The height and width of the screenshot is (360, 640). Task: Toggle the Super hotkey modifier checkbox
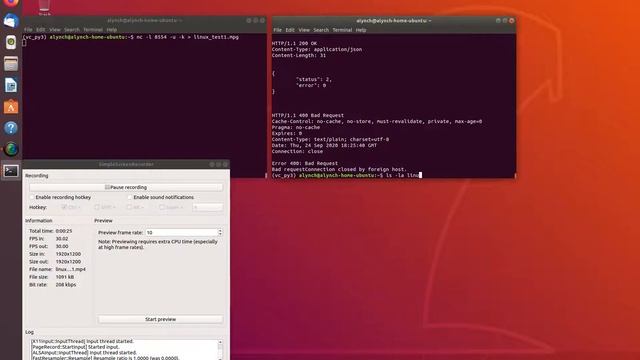[x=162, y=207]
